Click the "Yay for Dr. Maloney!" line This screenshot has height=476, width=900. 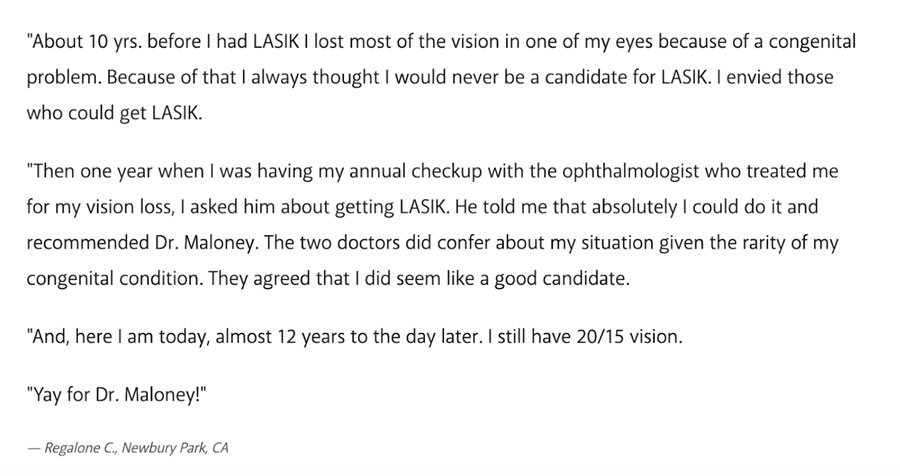click(x=117, y=394)
